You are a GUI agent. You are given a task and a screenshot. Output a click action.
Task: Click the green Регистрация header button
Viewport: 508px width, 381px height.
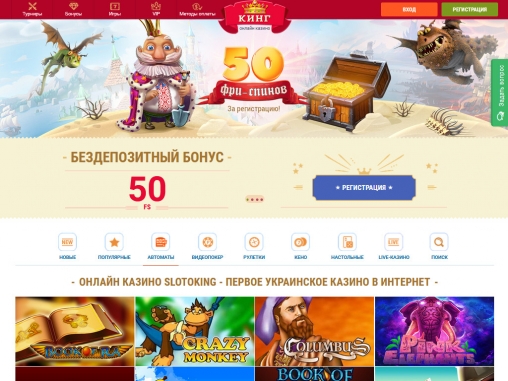pos(470,9)
